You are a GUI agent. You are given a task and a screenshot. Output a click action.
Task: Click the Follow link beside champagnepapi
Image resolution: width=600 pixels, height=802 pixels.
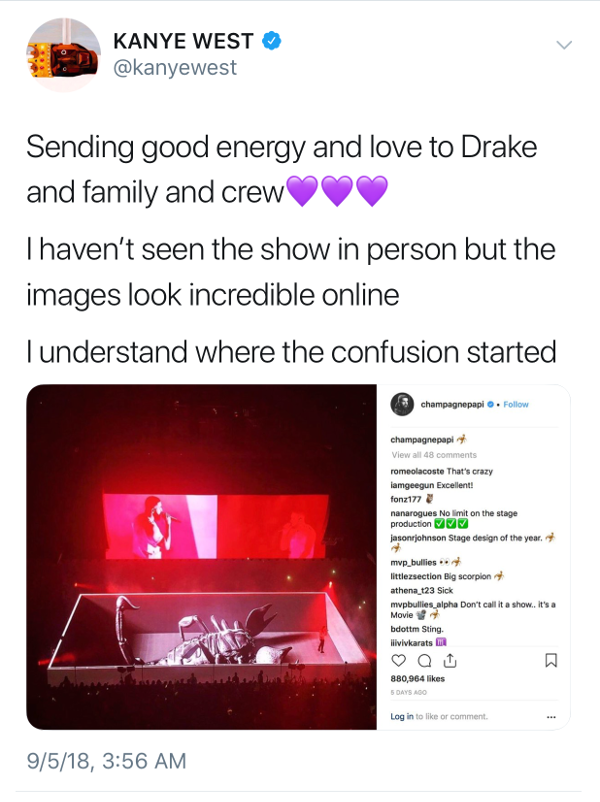(x=516, y=404)
